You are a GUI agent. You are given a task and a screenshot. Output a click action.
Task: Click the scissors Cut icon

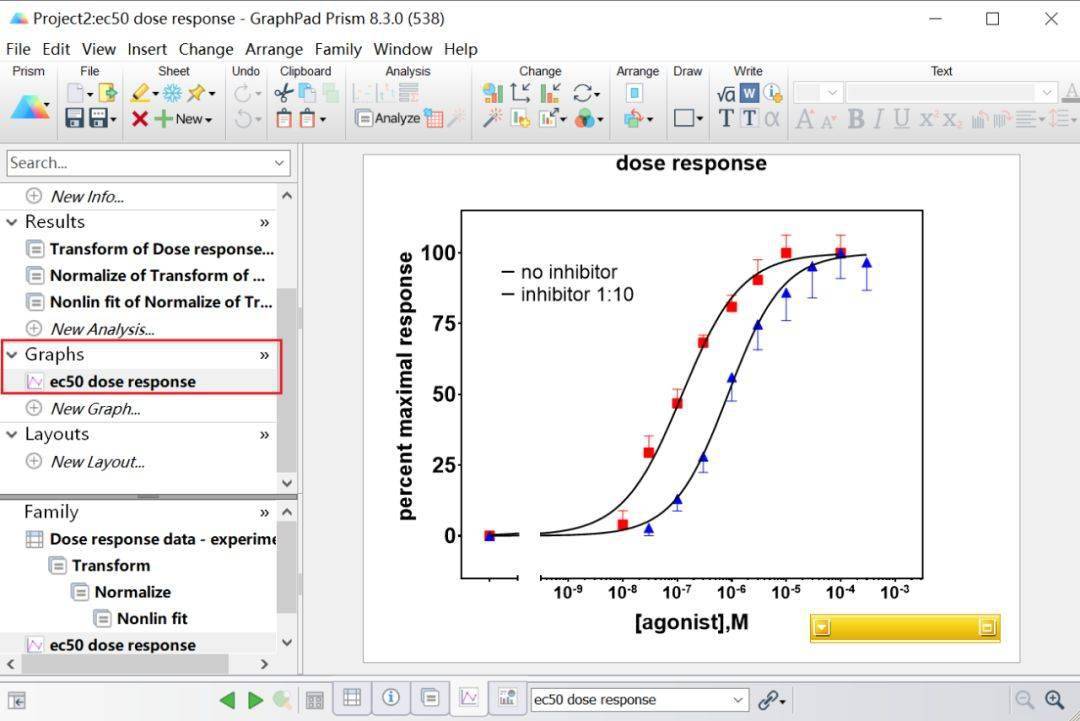(x=283, y=93)
